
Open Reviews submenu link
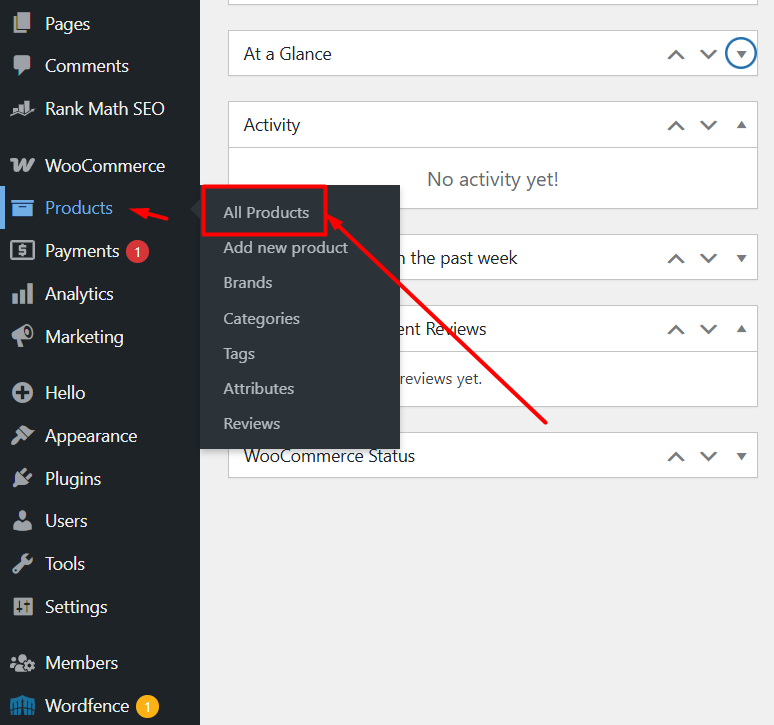click(252, 423)
